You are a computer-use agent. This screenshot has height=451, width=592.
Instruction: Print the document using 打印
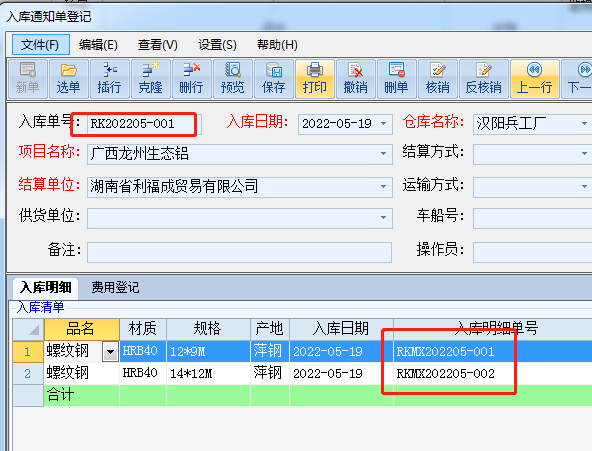coord(315,79)
